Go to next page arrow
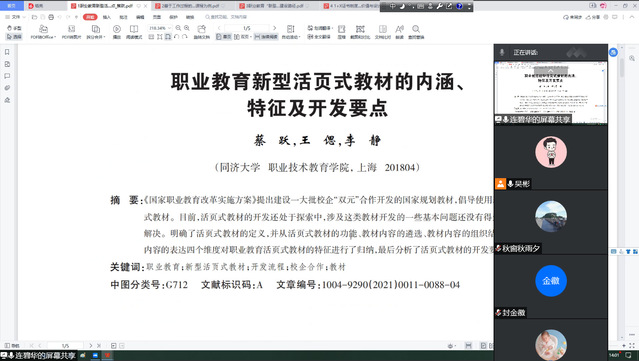The width and height of the screenshot is (639, 361). click(x=274, y=28)
